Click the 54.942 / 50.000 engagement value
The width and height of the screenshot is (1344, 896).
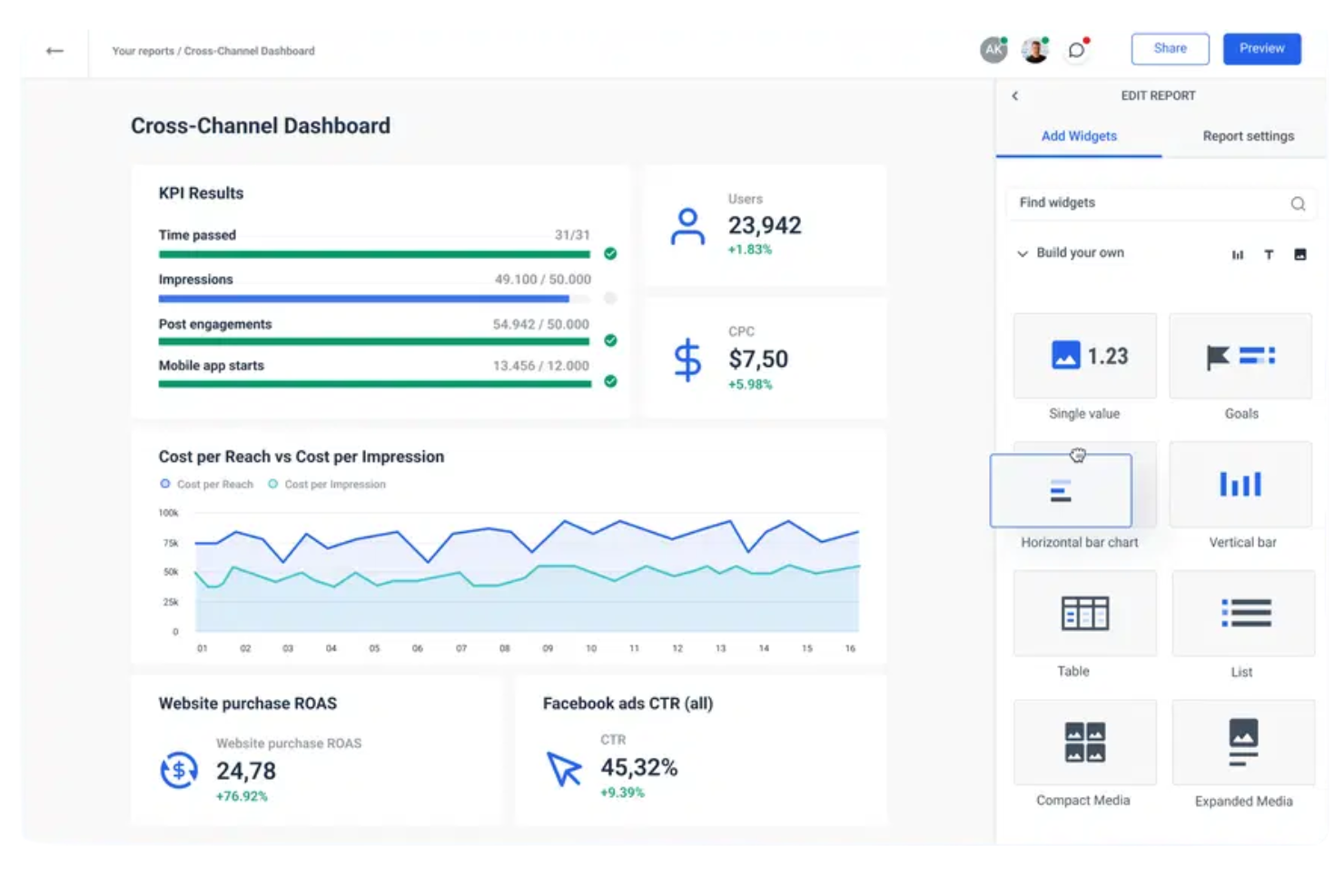pos(541,324)
